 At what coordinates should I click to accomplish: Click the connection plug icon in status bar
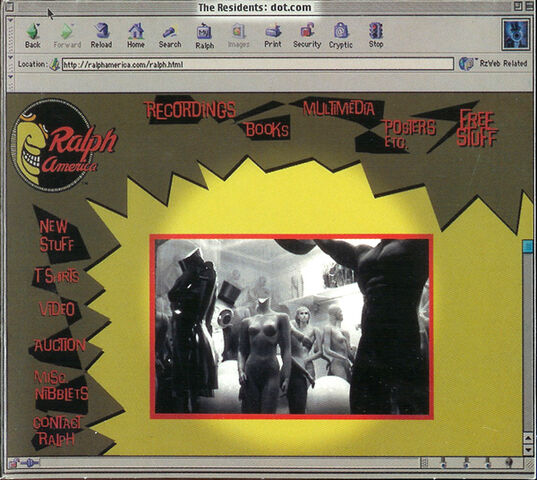(30, 463)
